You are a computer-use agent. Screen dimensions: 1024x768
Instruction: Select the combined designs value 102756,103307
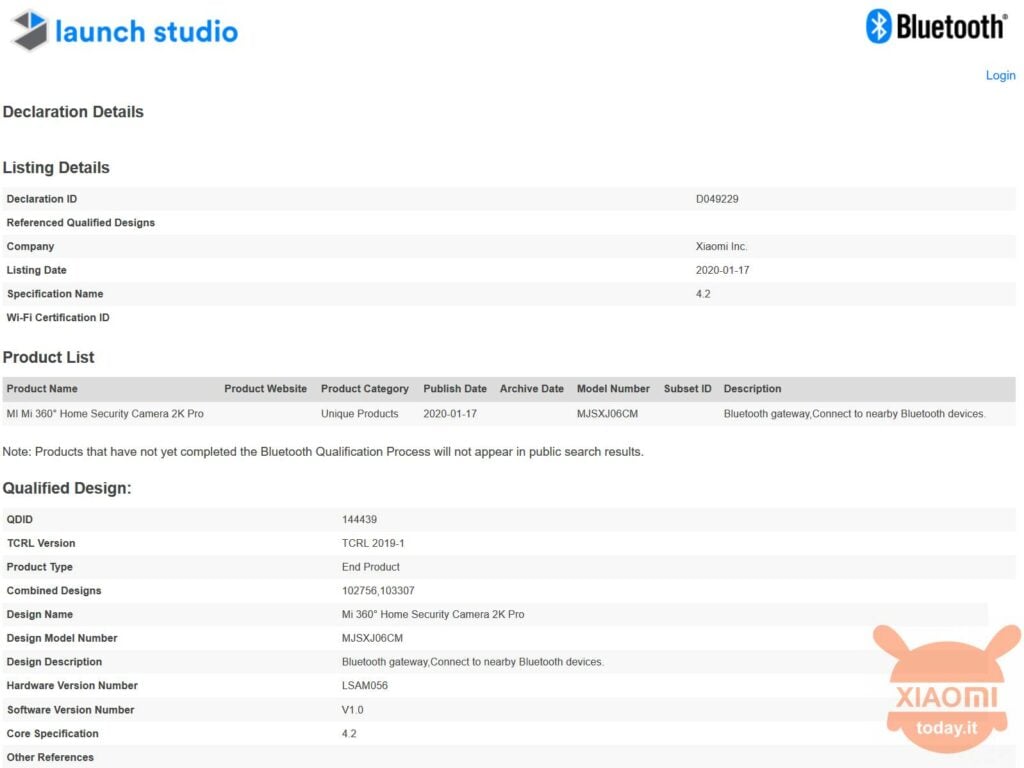pyautogui.click(x=378, y=591)
